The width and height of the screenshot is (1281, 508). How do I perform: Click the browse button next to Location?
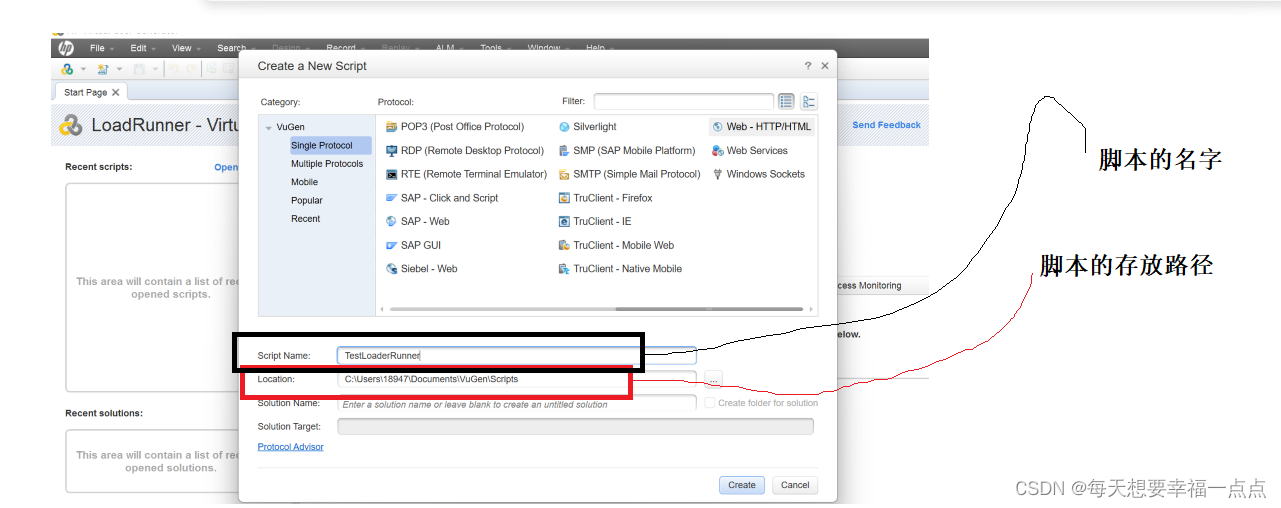point(712,379)
